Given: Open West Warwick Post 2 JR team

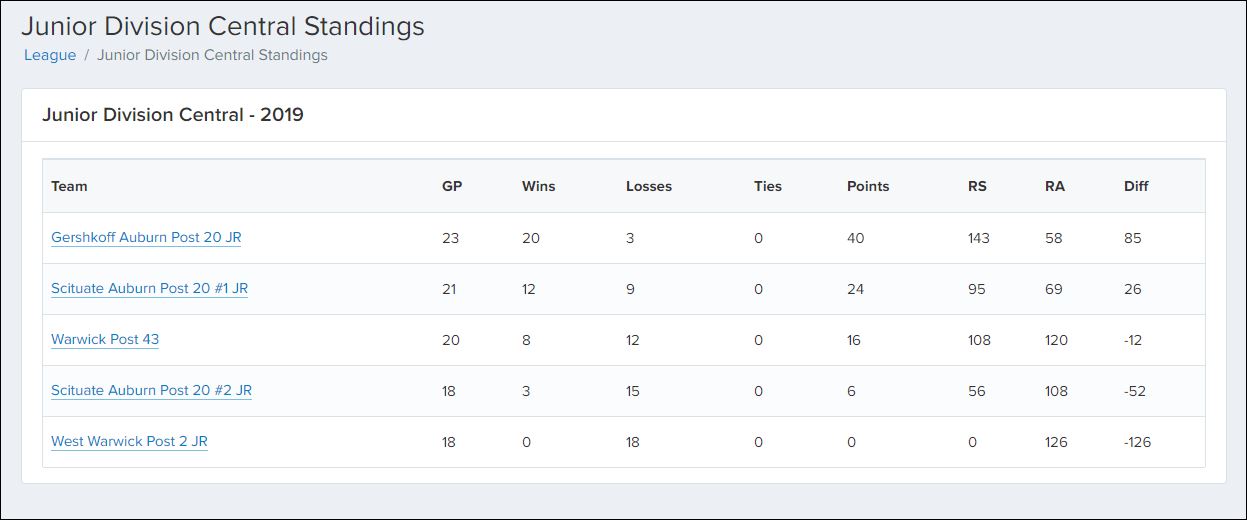Looking at the screenshot, I should (129, 442).
